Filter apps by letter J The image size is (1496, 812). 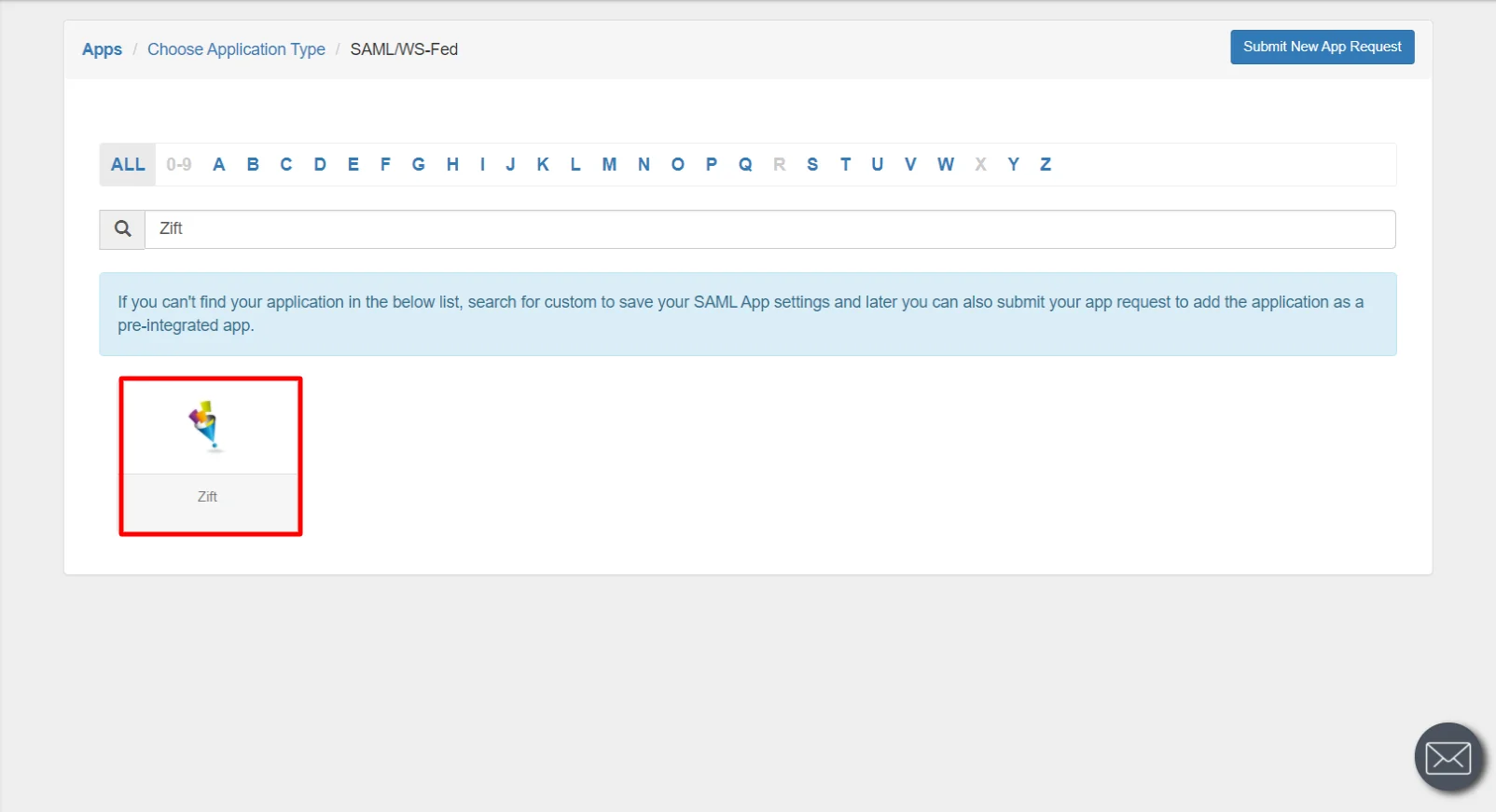pos(510,164)
